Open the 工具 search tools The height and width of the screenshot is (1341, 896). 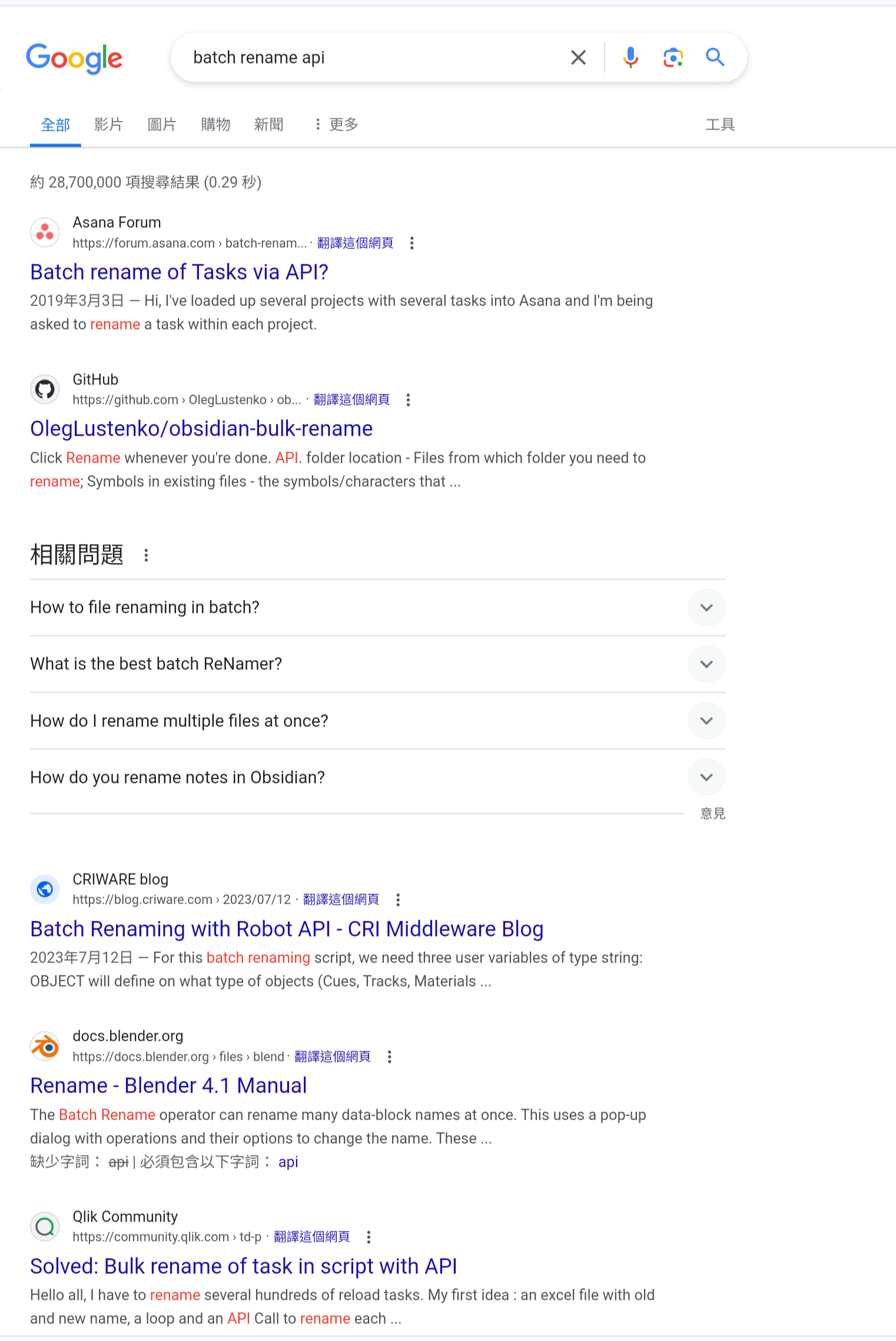[720, 125]
